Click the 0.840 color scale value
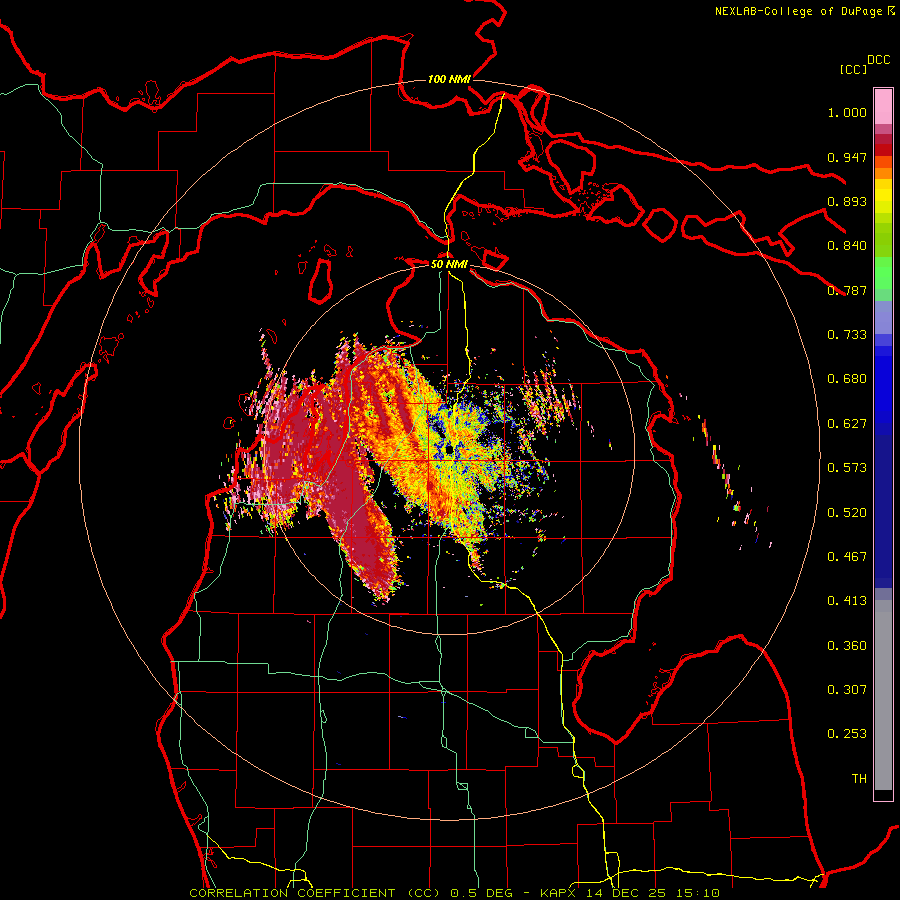The height and width of the screenshot is (900, 900). point(847,246)
